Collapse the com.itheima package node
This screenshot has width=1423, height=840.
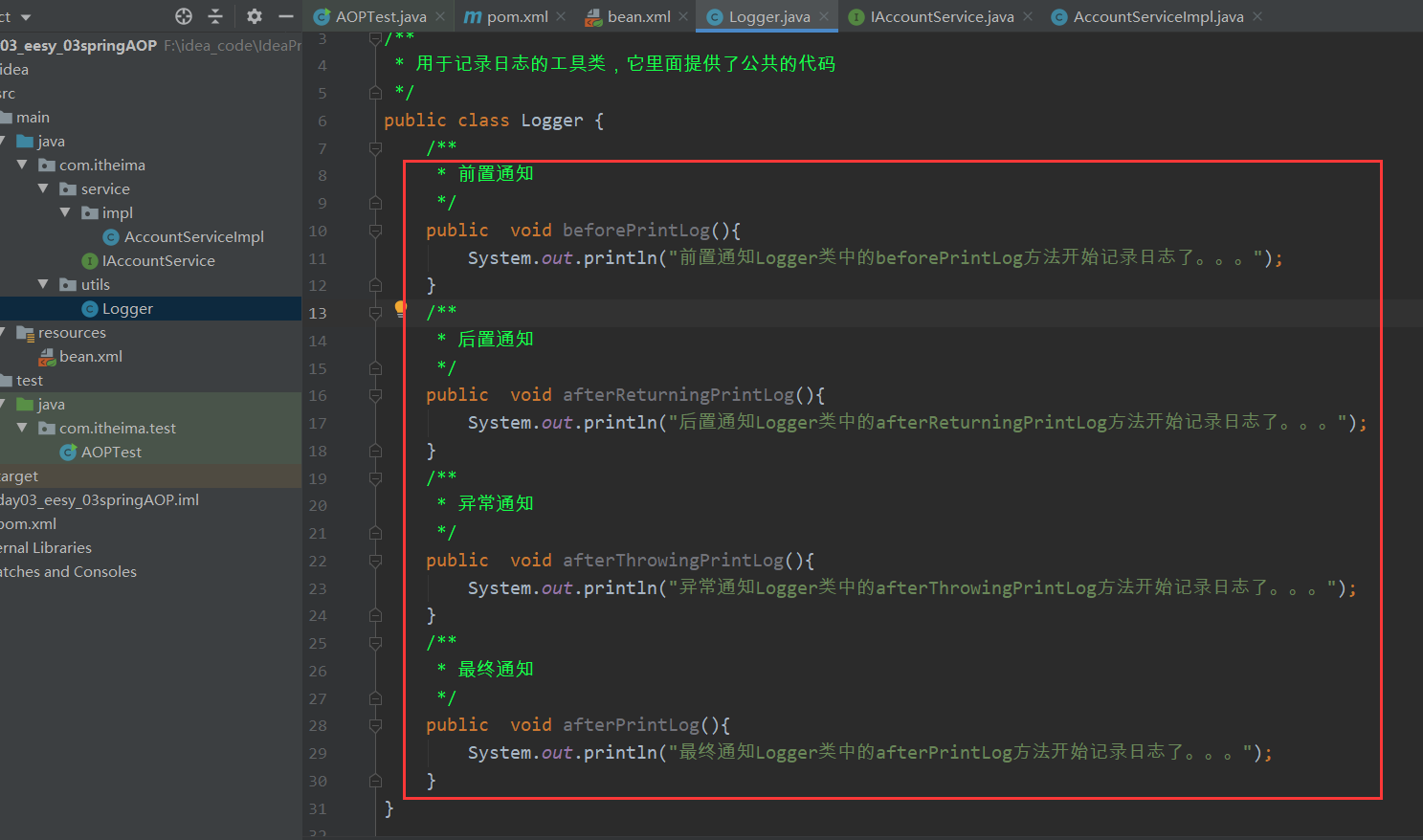pos(22,165)
